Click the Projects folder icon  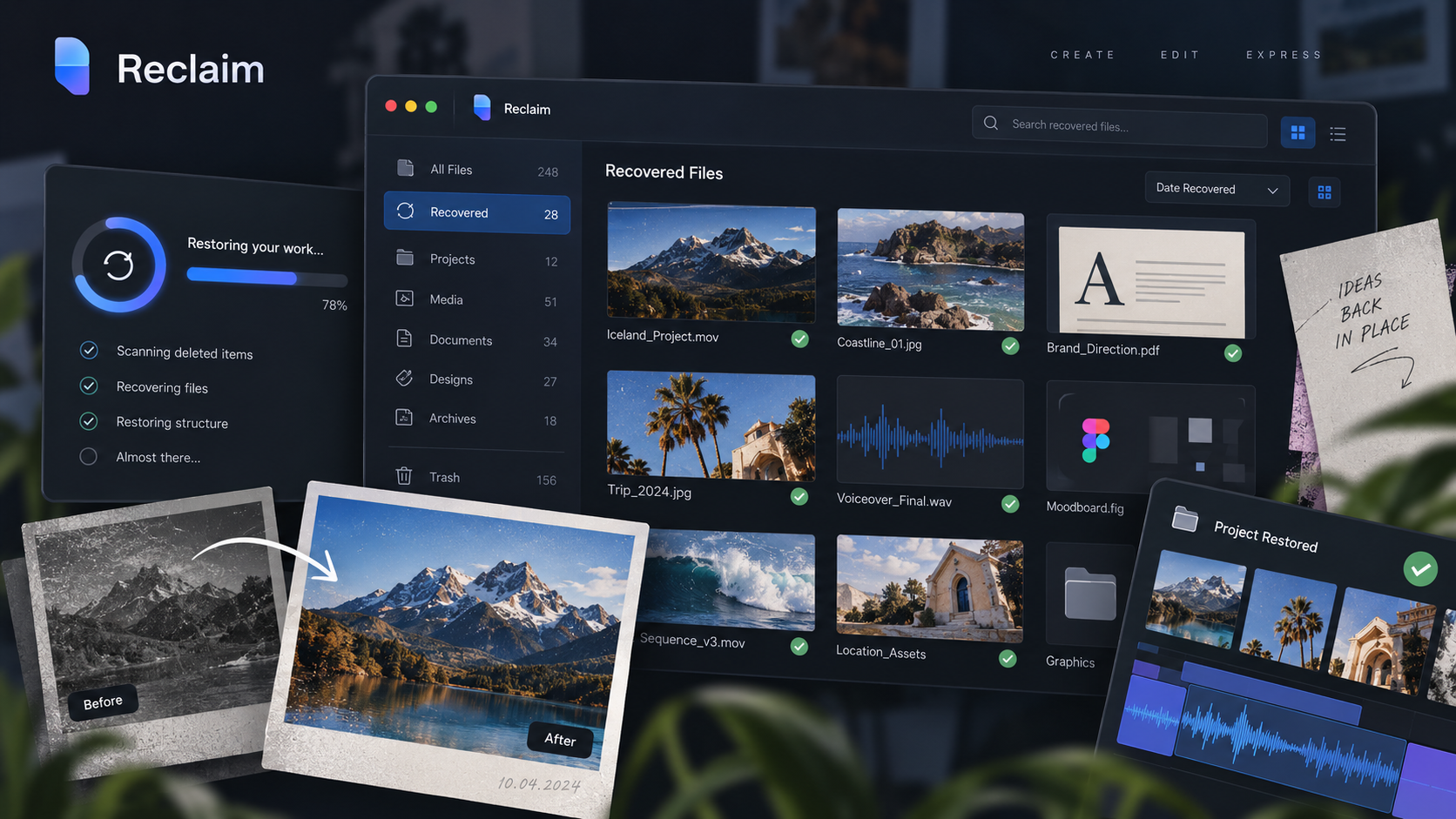pos(405,258)
